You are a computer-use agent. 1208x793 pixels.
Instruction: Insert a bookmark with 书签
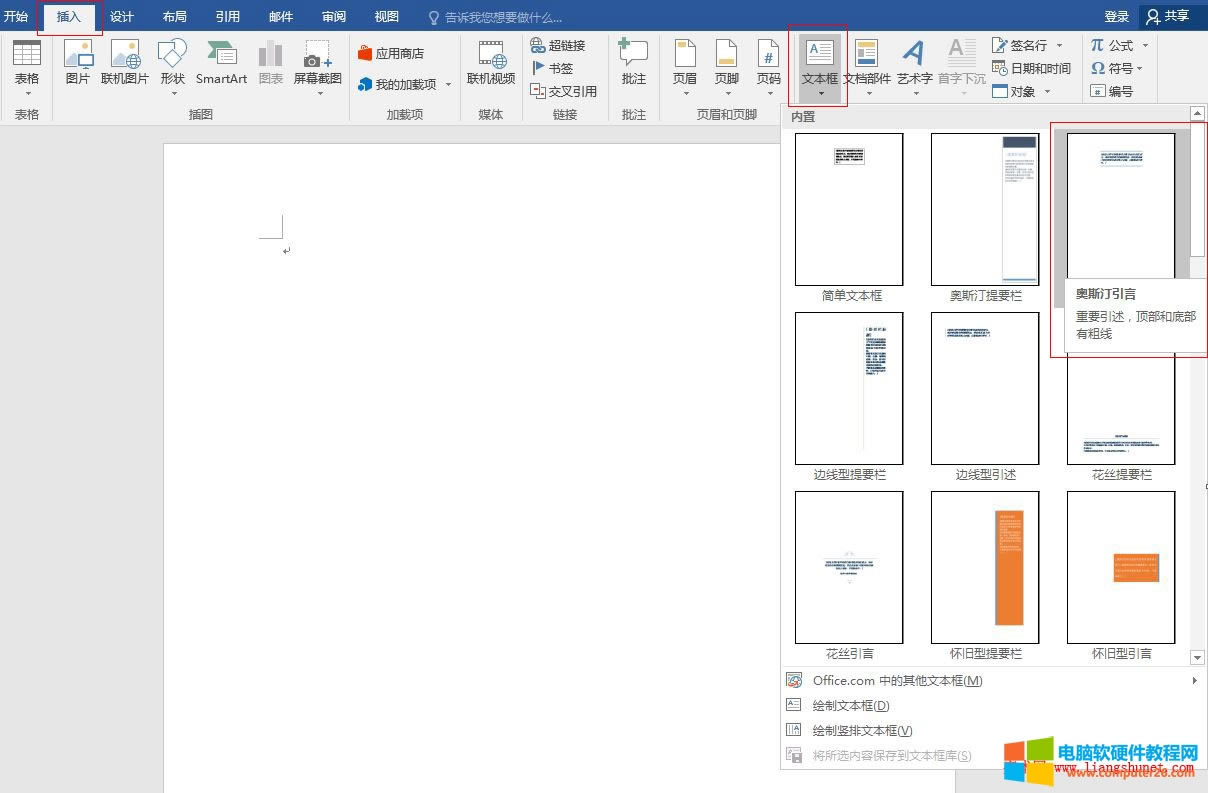pyautogui.click(x=556, y=67)
